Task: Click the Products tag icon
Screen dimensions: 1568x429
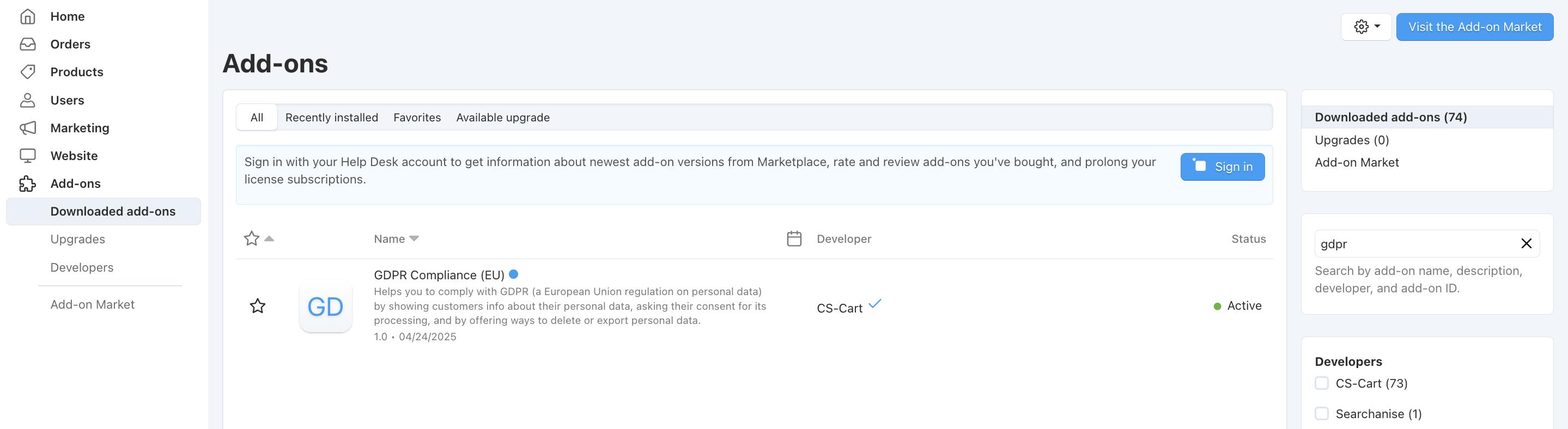Action: tap(28, 72)
